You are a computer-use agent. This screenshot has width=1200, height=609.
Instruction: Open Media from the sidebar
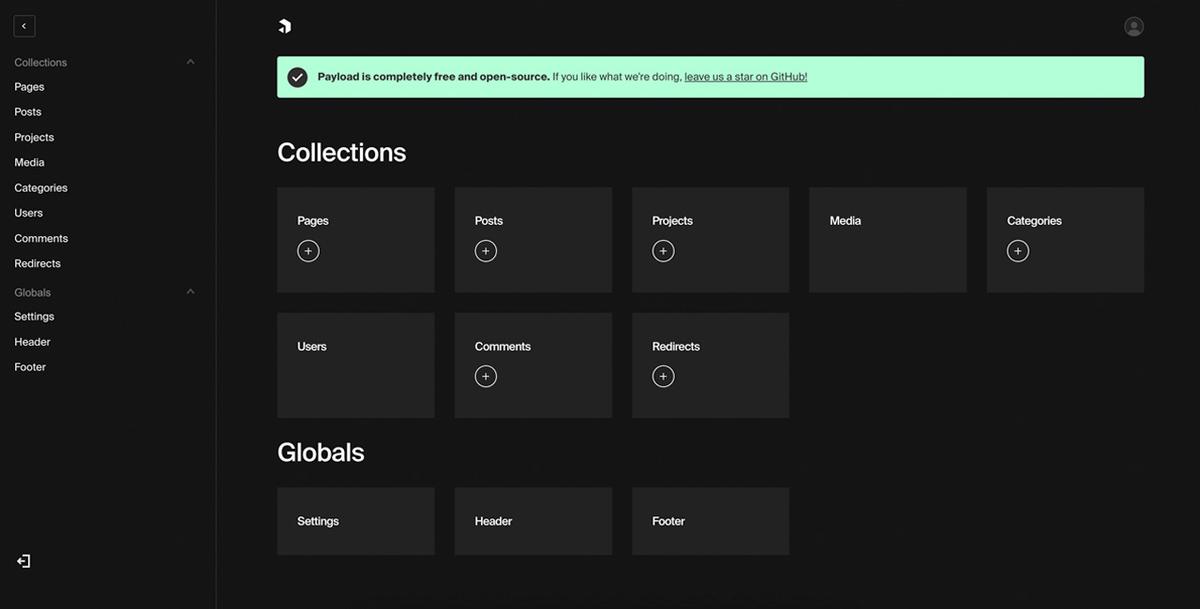[29, 162]
